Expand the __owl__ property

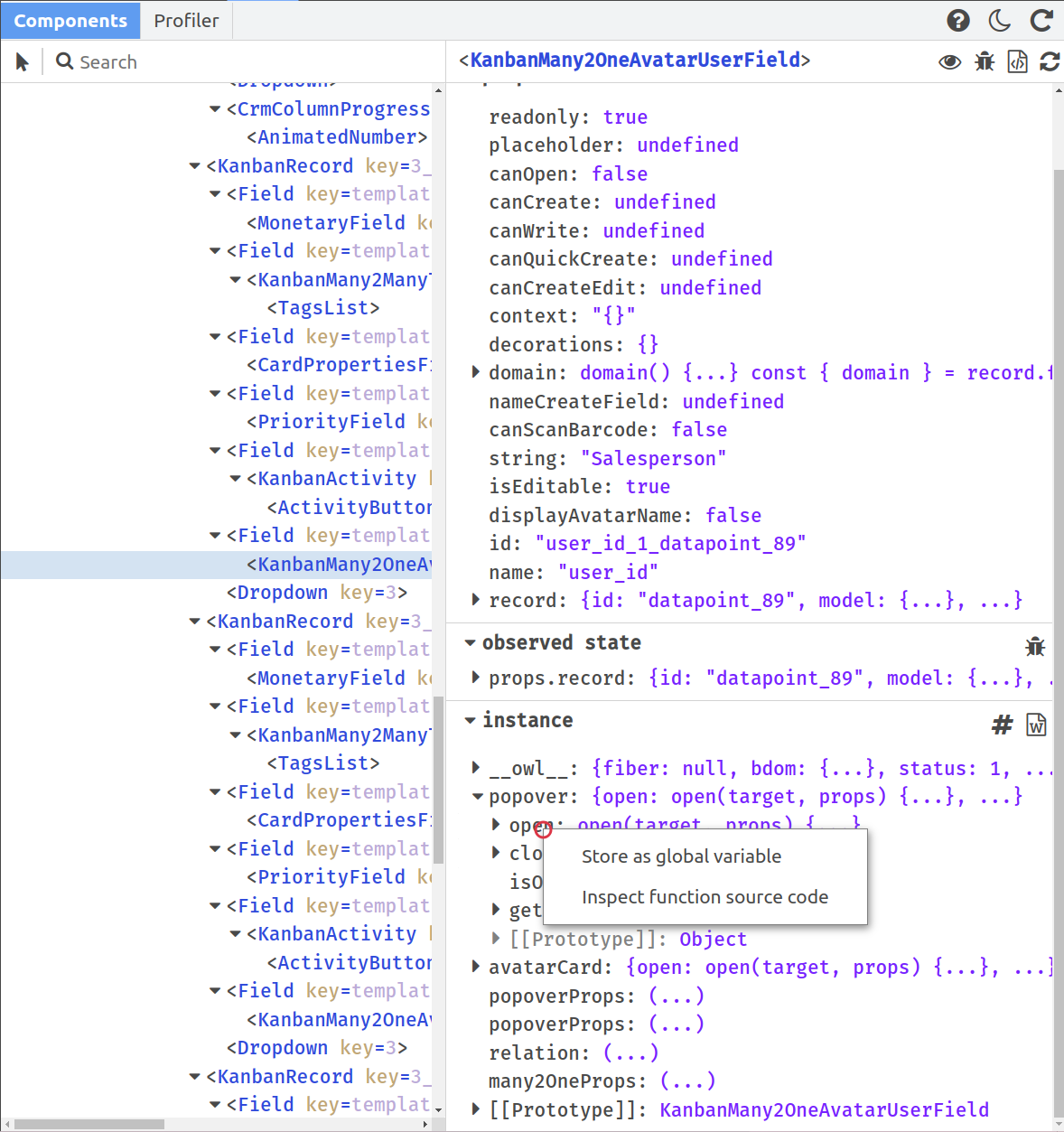[x=476, y=768]
